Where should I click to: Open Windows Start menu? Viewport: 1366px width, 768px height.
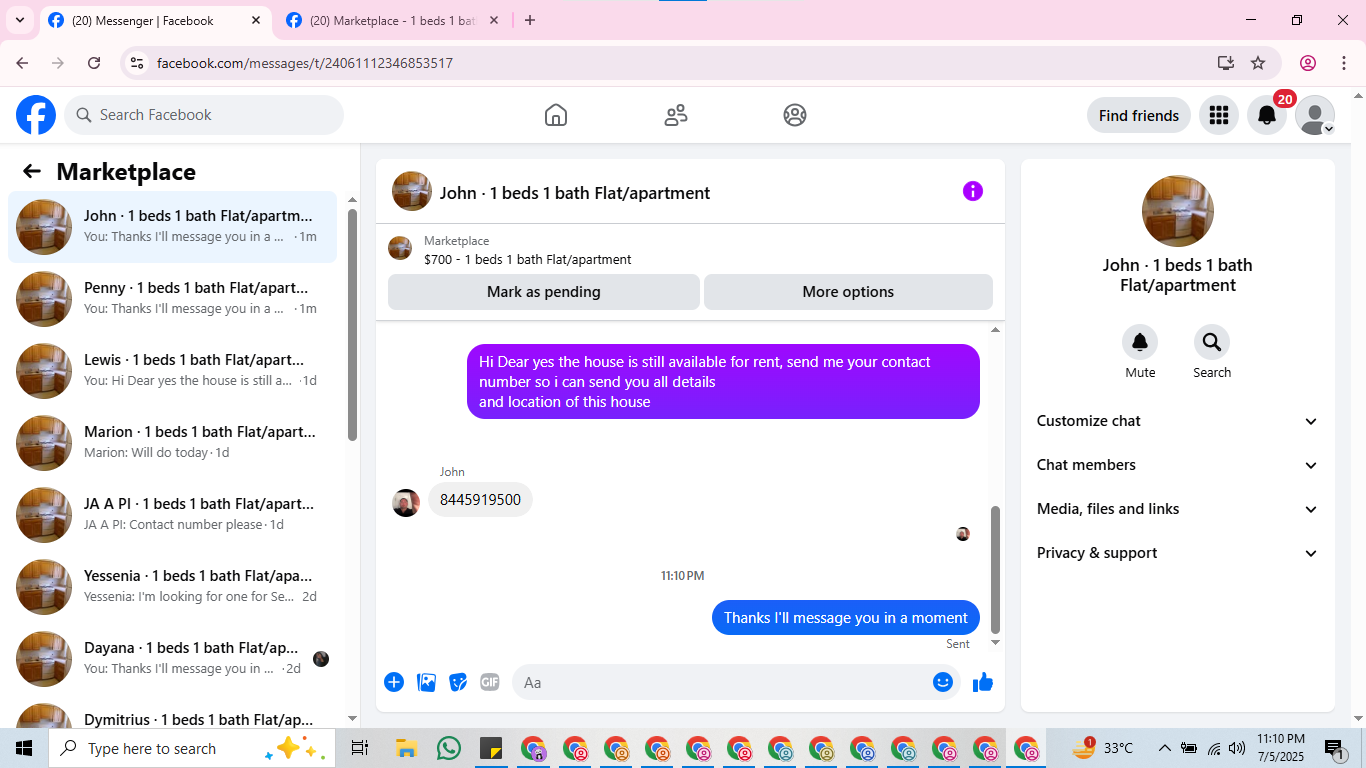pos(24,748)
